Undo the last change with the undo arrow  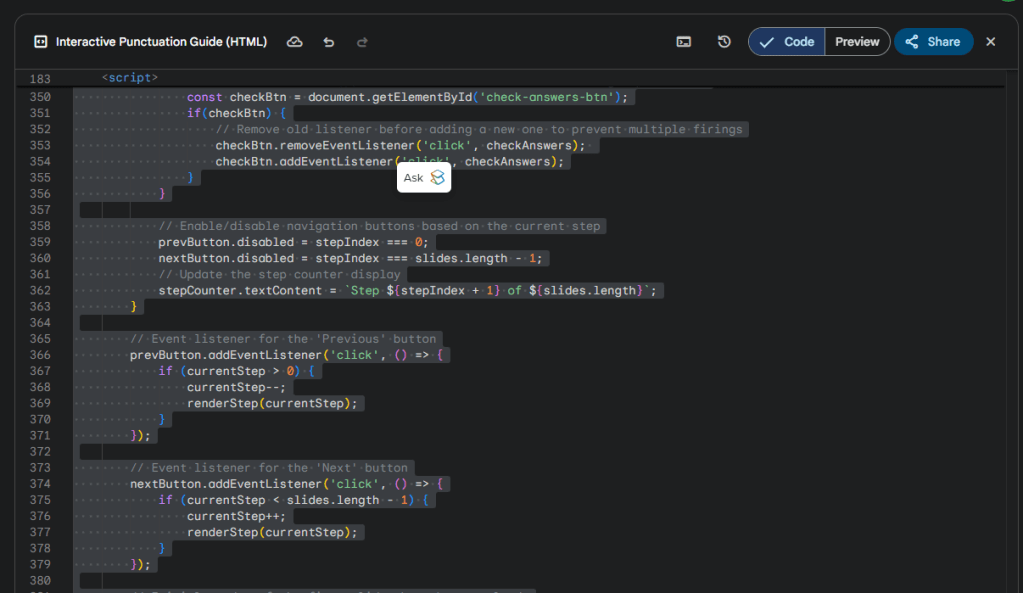point(329,42)
